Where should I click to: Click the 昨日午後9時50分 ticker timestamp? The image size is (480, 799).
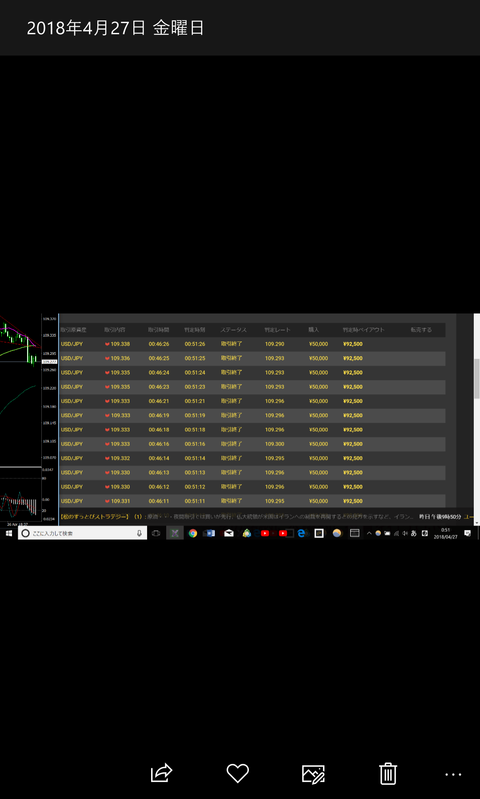click(440, 517)
